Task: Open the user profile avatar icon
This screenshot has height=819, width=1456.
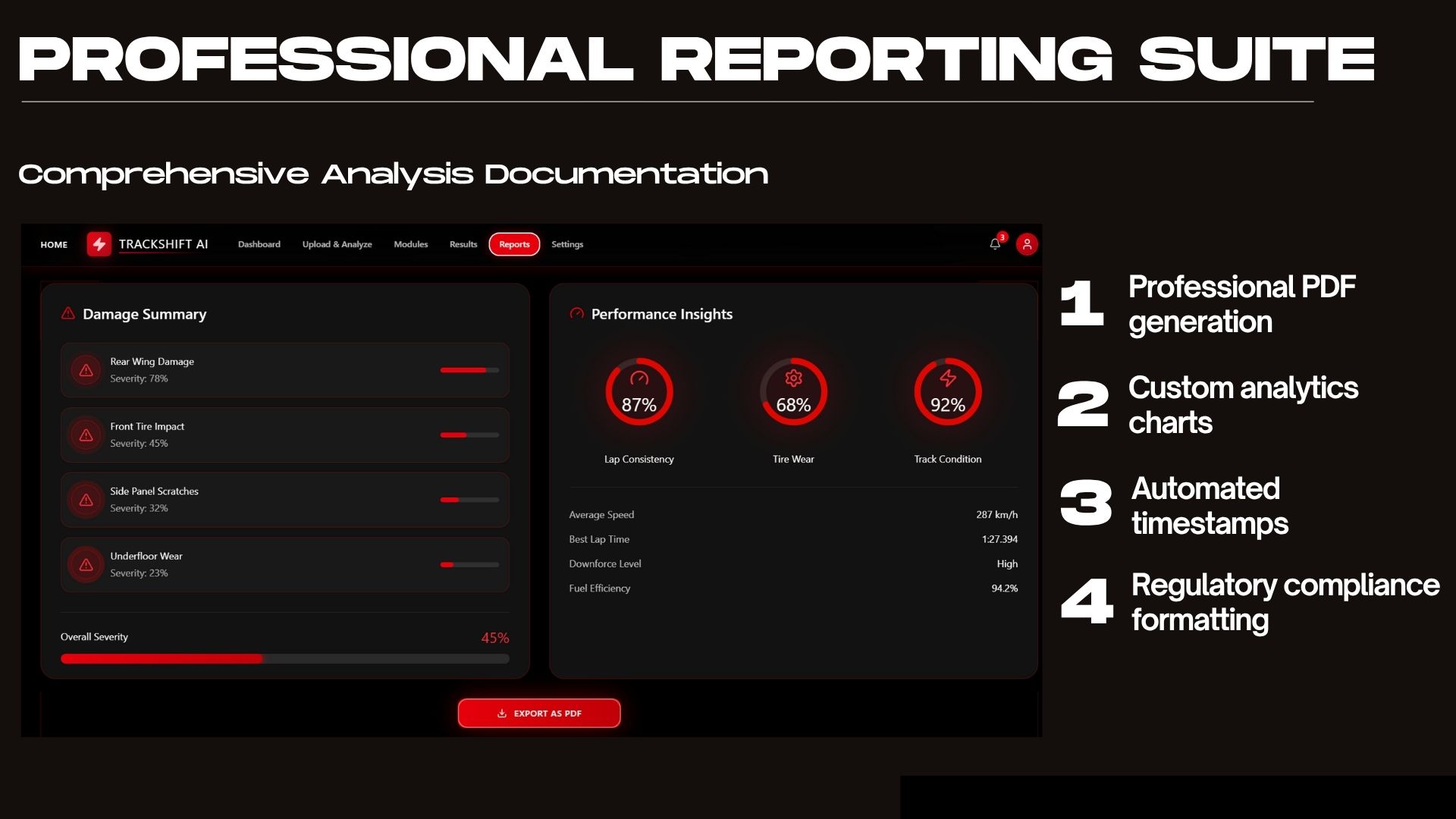Action: click(1027, 244)
